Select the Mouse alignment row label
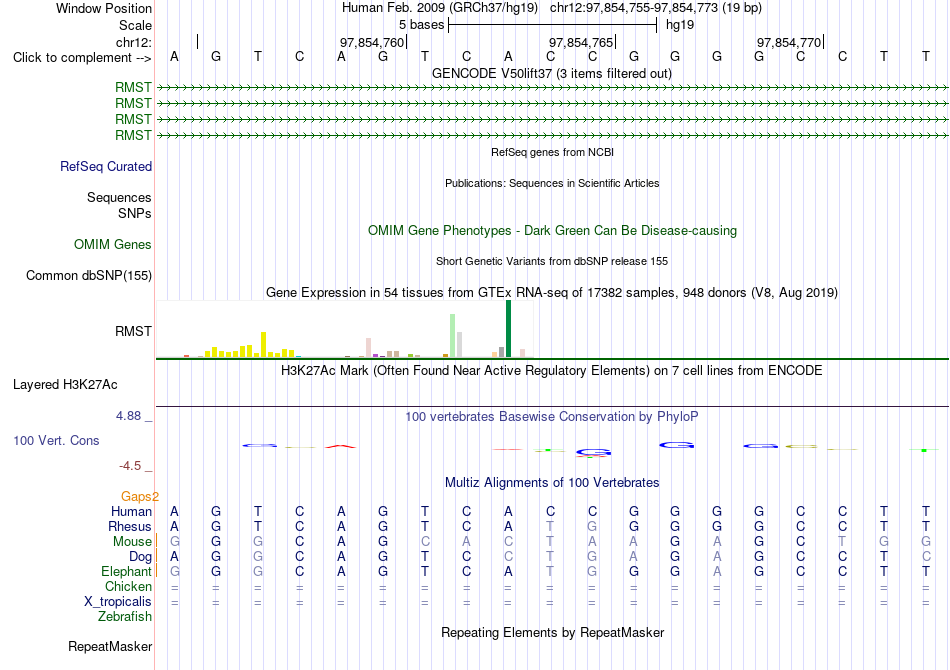The height and width of the screenshot is (670, 950). [132, 542]
